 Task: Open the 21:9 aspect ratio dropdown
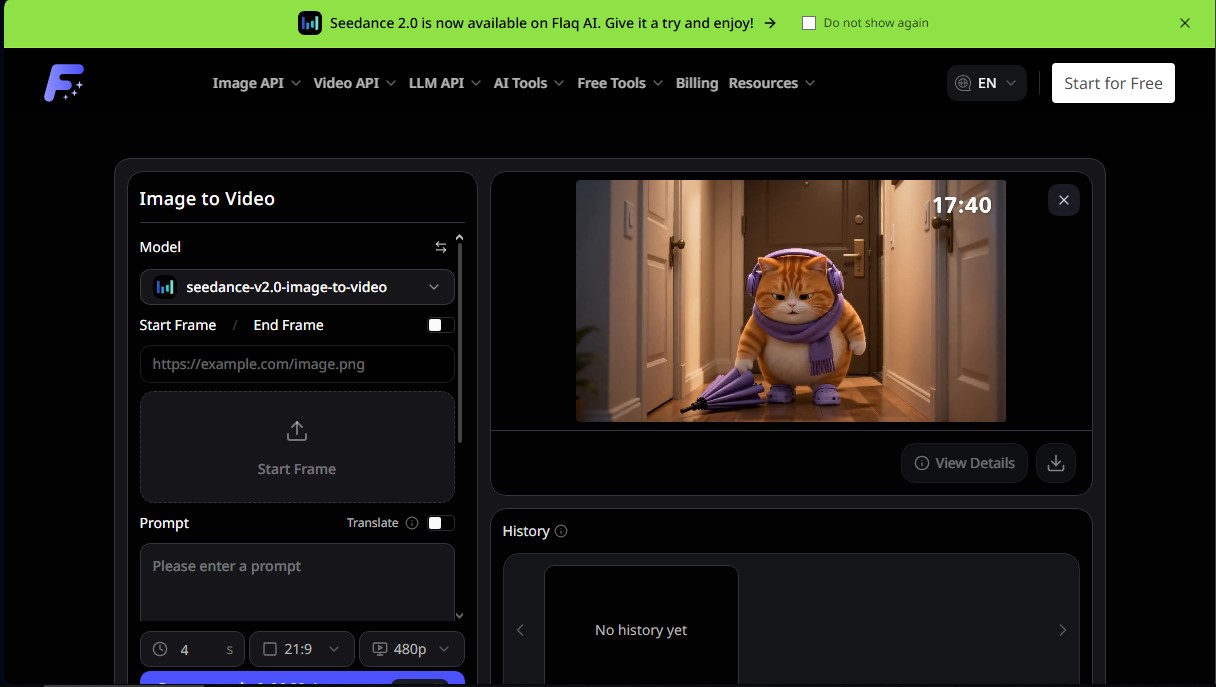301,649
